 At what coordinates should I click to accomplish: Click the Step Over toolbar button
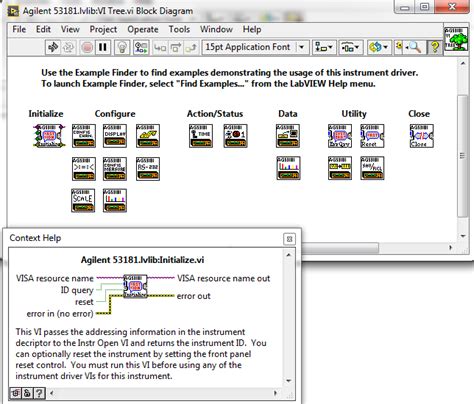click(x=176, y=47)
